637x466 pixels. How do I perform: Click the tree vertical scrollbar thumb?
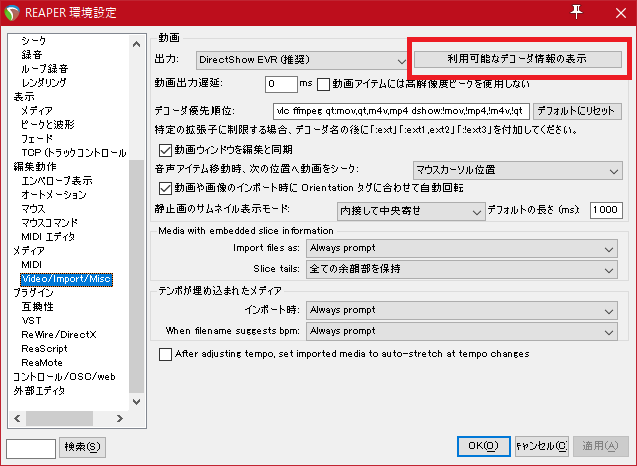coord(137,276)
